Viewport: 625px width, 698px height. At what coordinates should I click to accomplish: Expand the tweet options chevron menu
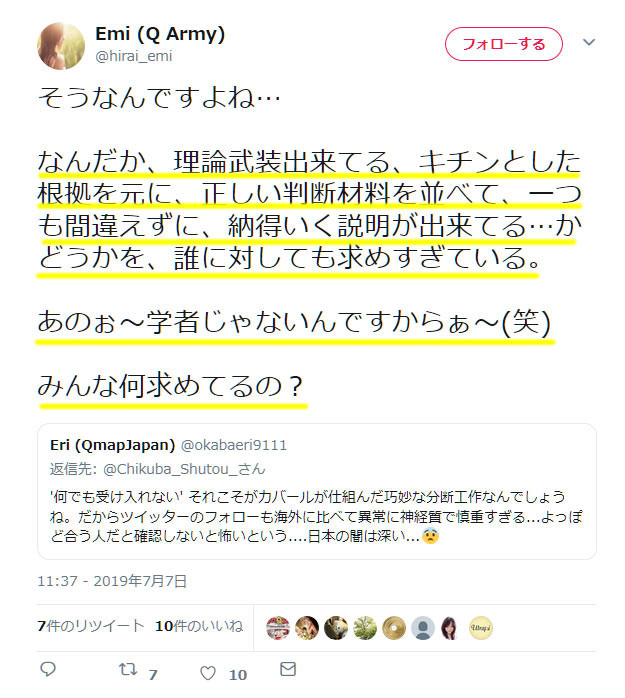tap(589, 42)
